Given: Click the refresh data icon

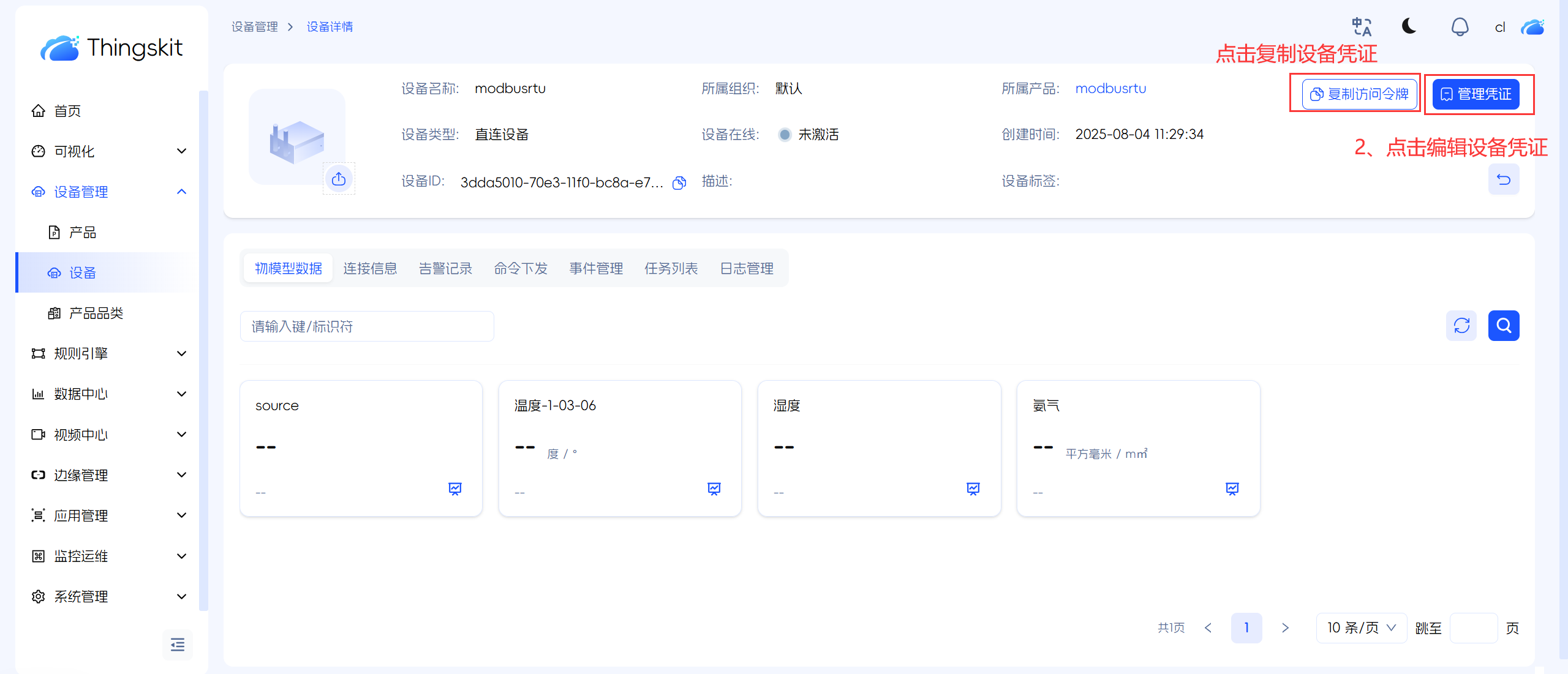Looking at the screenshot, I should (x=1461, y=326).
